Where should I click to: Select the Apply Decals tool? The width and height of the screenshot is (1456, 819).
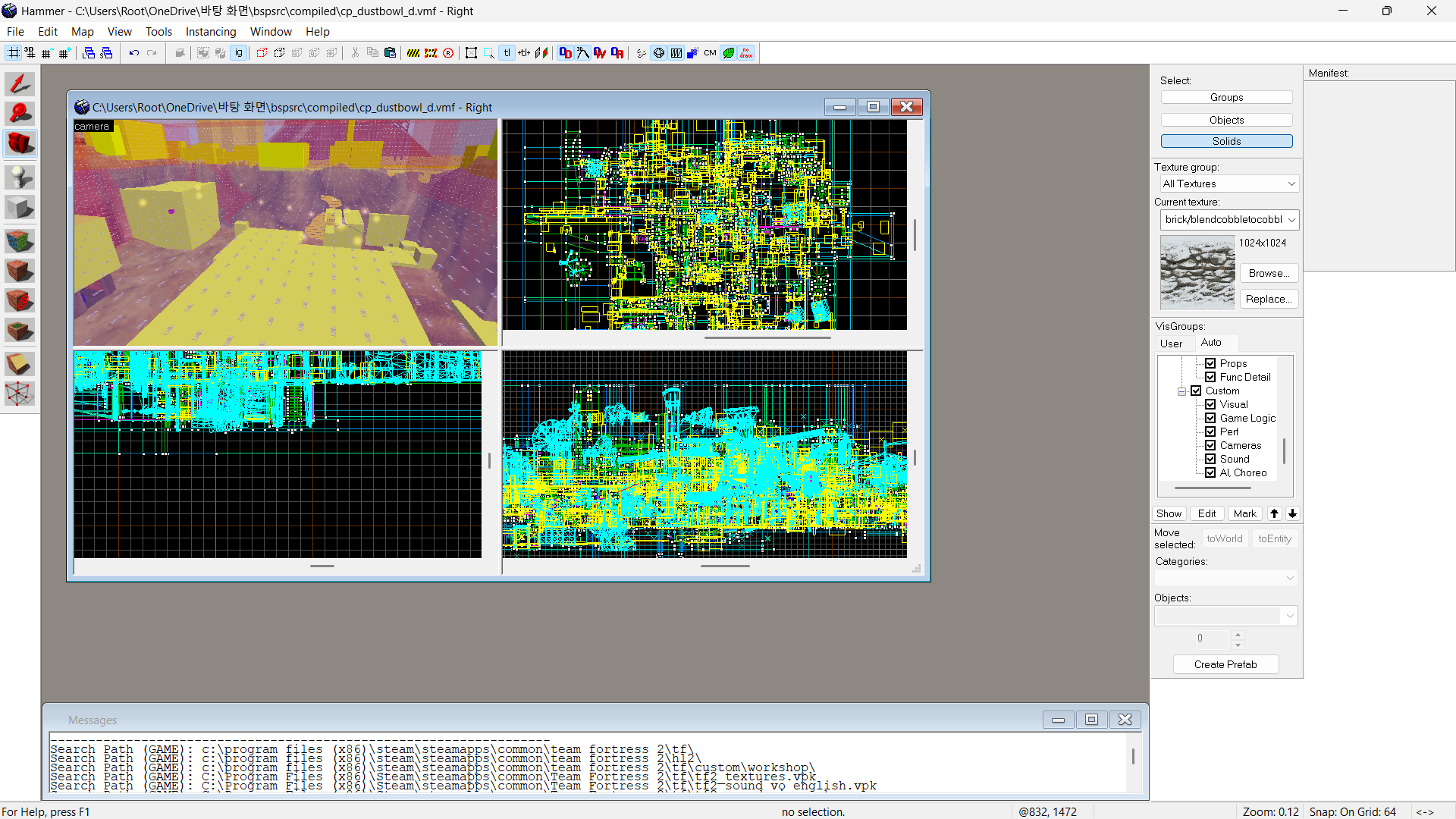point(20,300)
